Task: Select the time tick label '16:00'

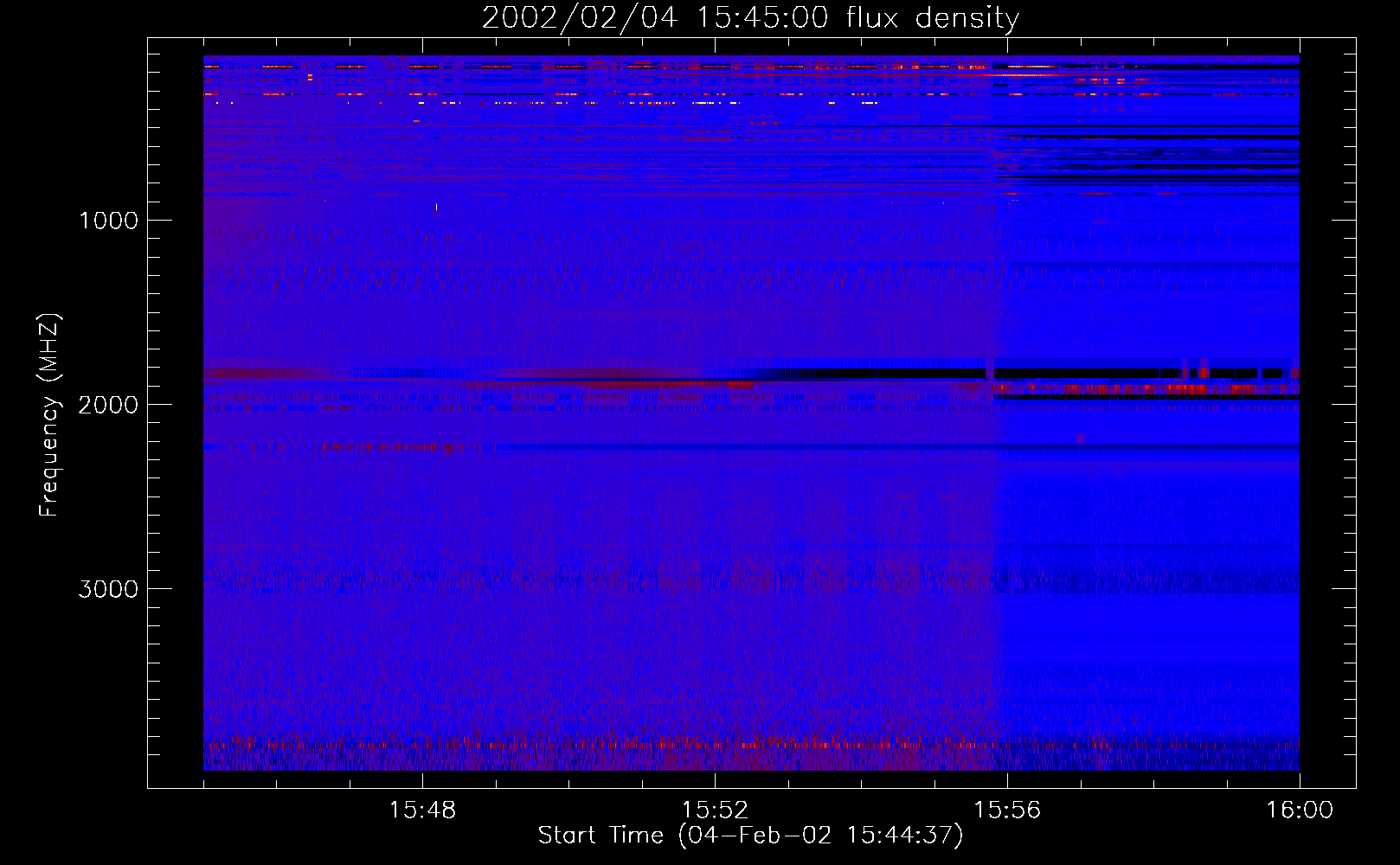Action: [x=1300, y=811]
